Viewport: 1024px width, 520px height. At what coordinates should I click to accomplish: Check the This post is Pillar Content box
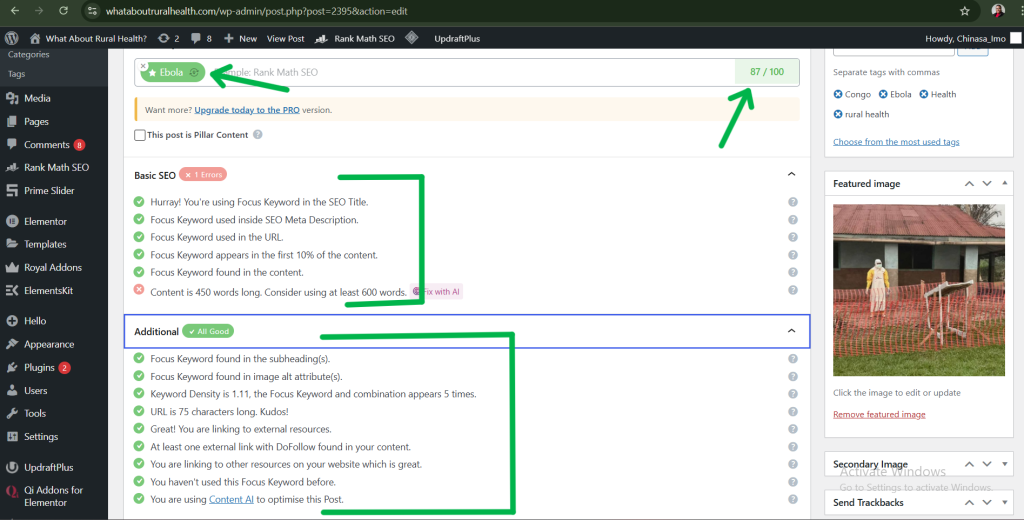[140, 135]
